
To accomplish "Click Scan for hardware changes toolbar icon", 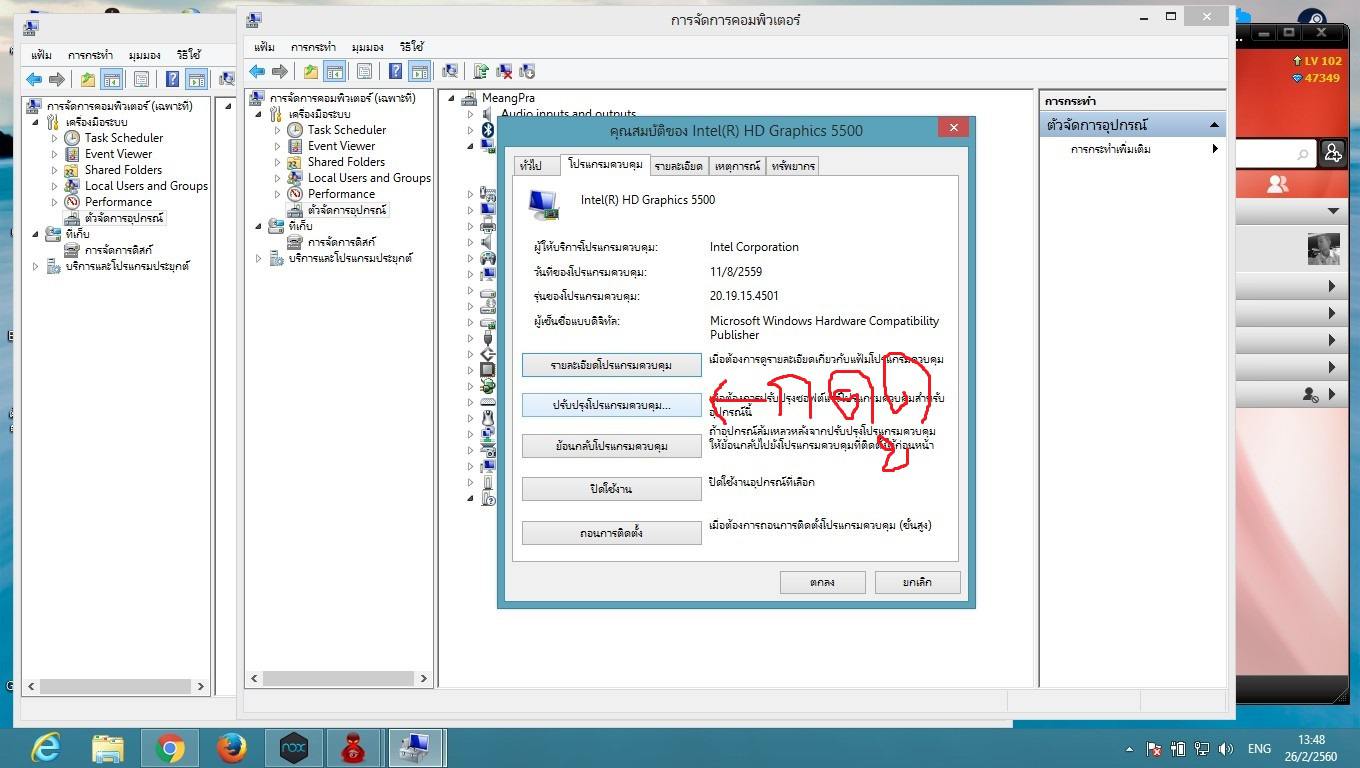I will point(450,71).
